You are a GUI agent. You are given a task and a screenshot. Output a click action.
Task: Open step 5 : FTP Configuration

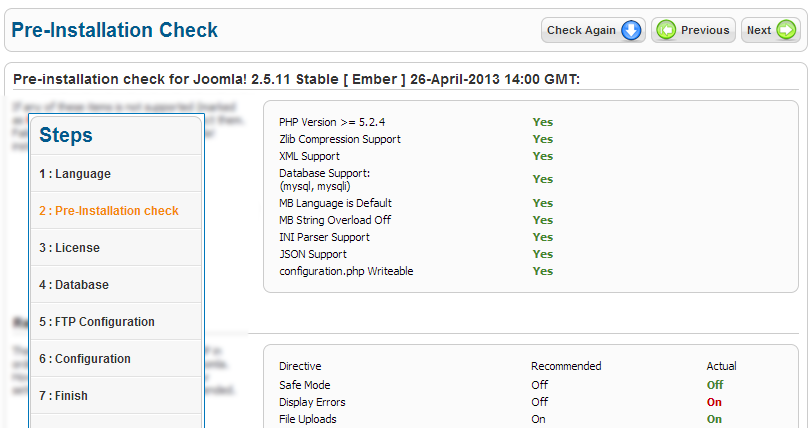tap(116, 321)
